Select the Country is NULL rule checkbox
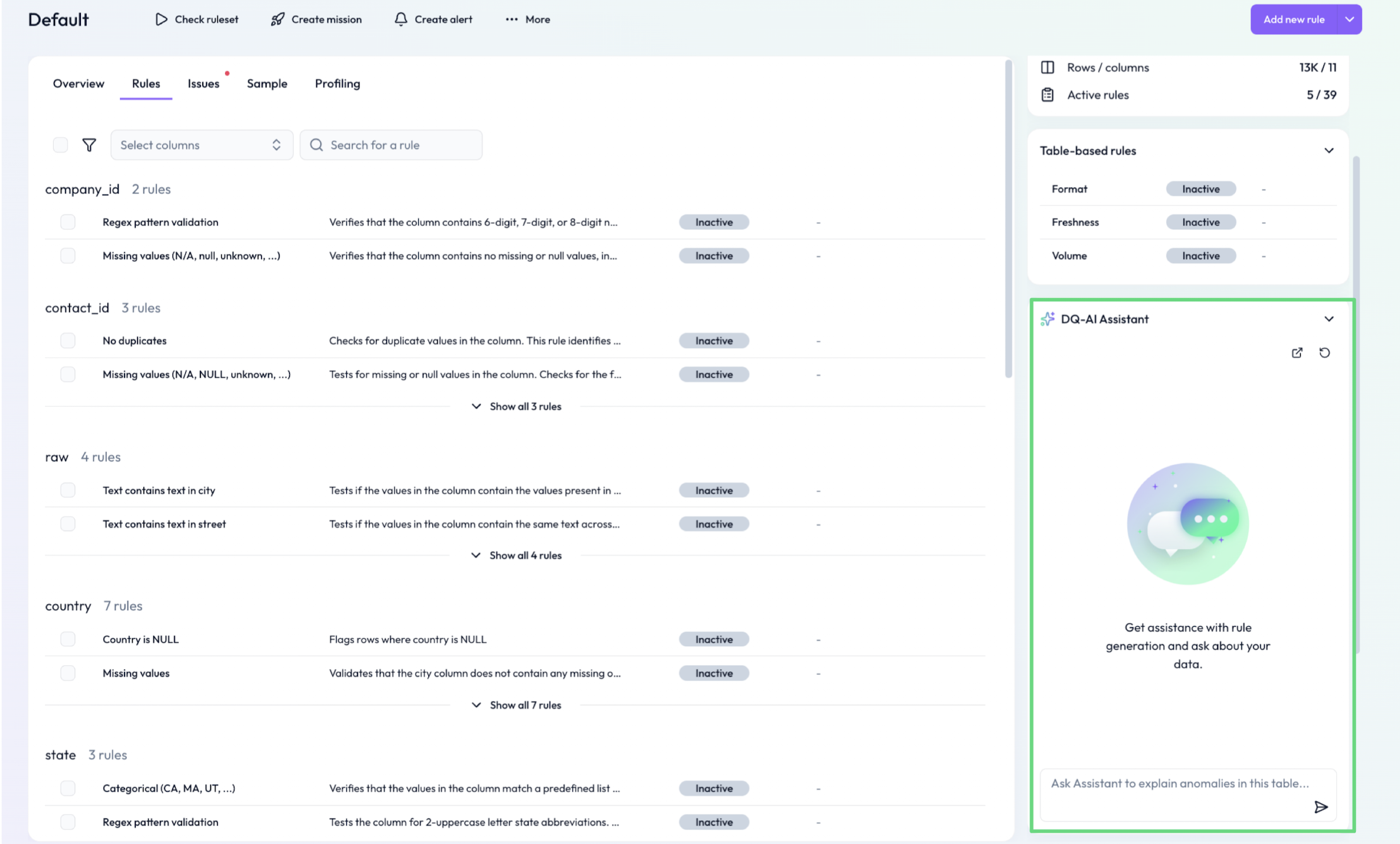 68,639
